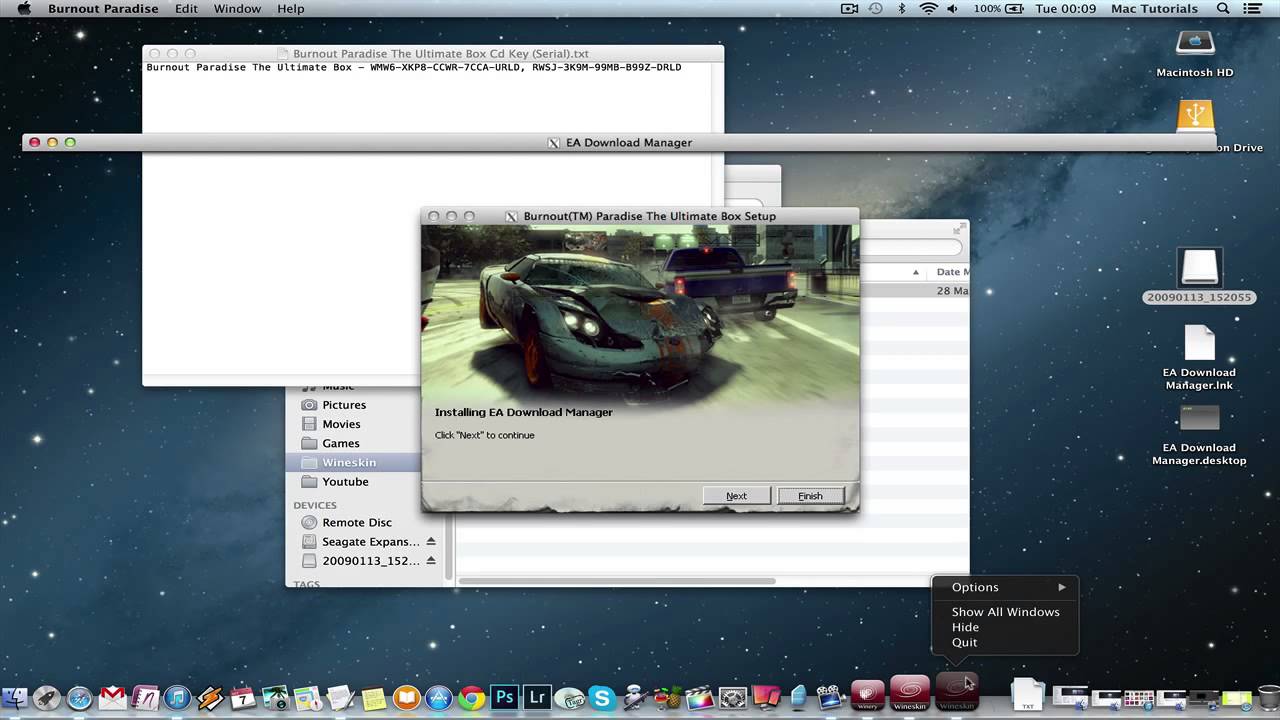The height and width of the screenshot is (720, 1280).
Task: Launch Lightroom from the dock
Action: [536, 697]
